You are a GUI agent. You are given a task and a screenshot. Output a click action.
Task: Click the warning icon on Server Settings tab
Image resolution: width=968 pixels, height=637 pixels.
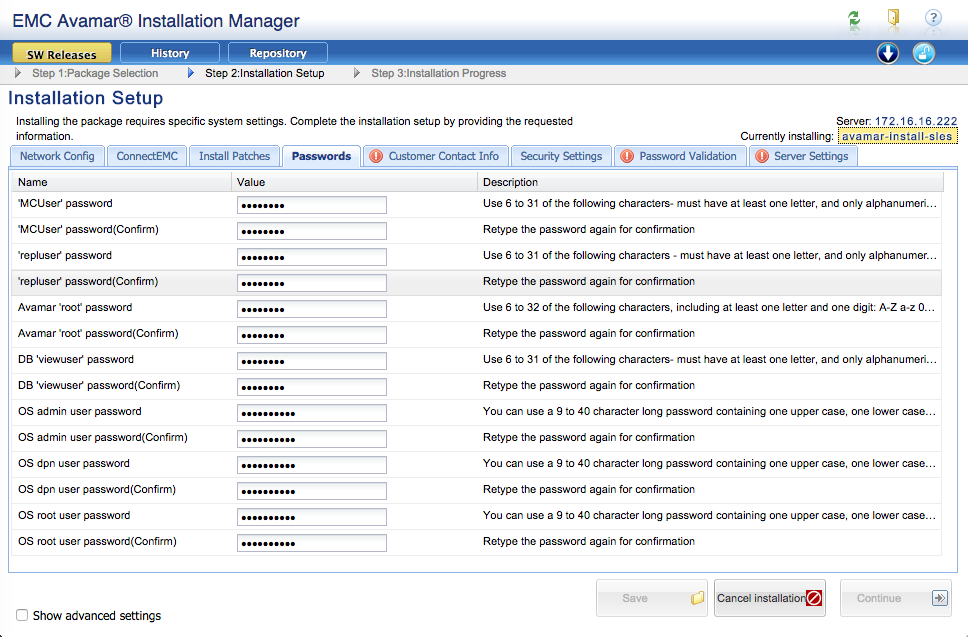[x=762, y=156]
